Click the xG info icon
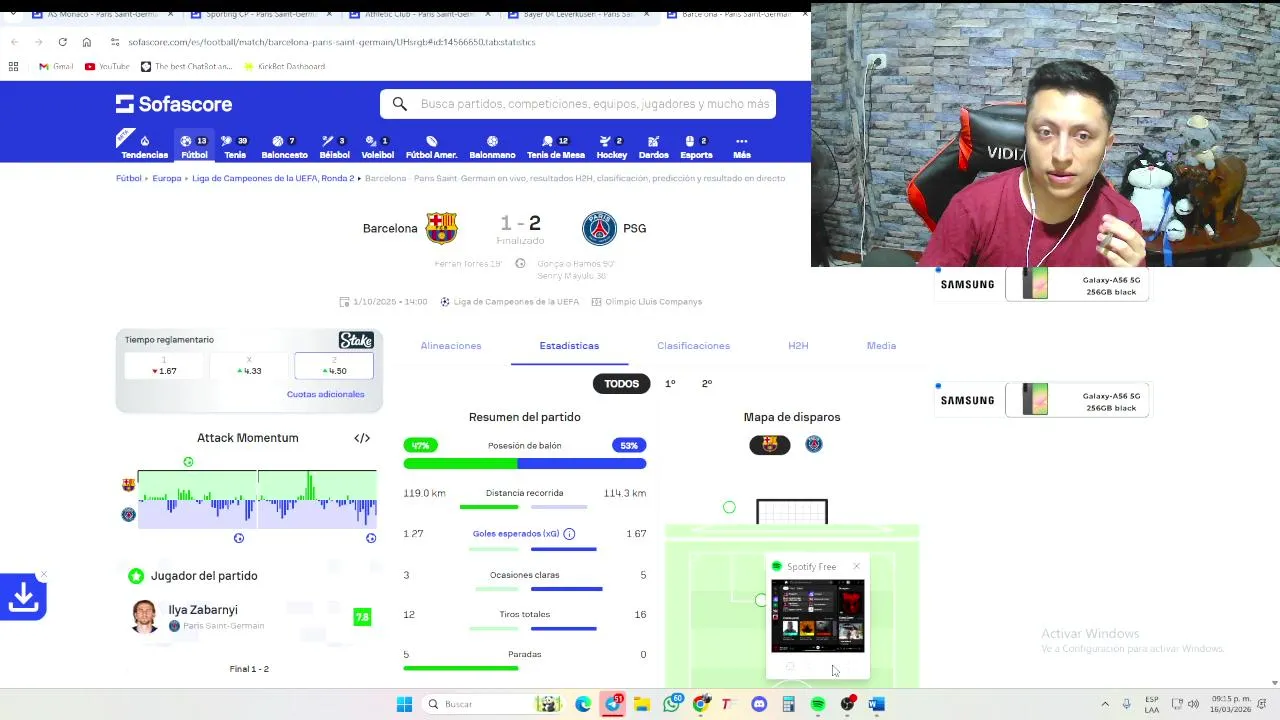The width and height of the screenshot is (1280, 720). pos(569,534)
